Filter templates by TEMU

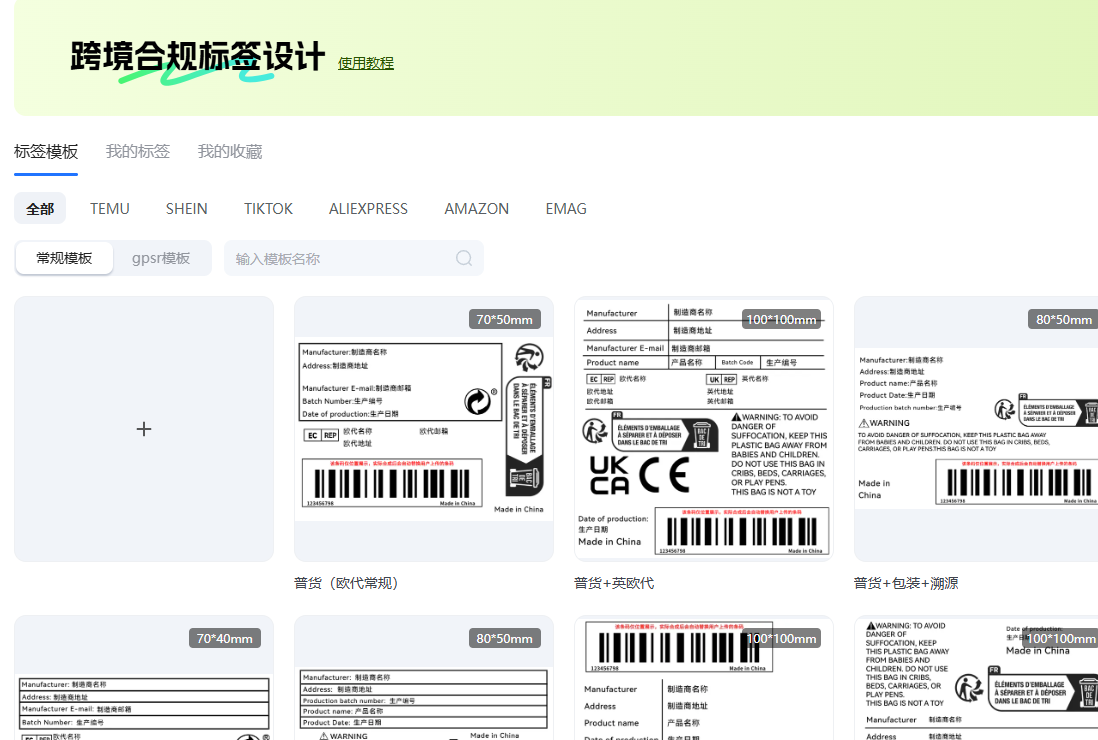(110, 209)
